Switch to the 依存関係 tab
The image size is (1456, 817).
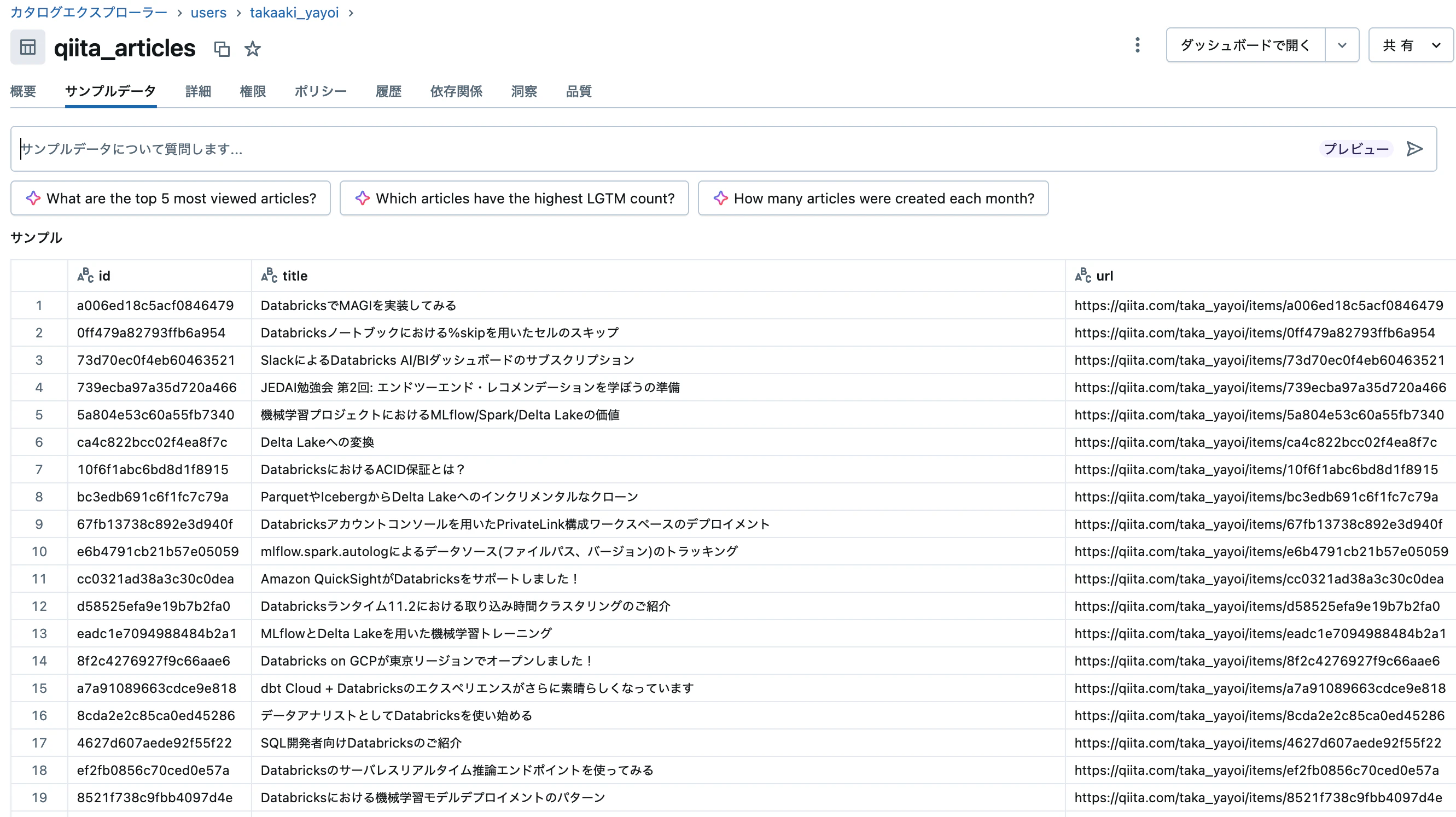[x=456, y=91]
